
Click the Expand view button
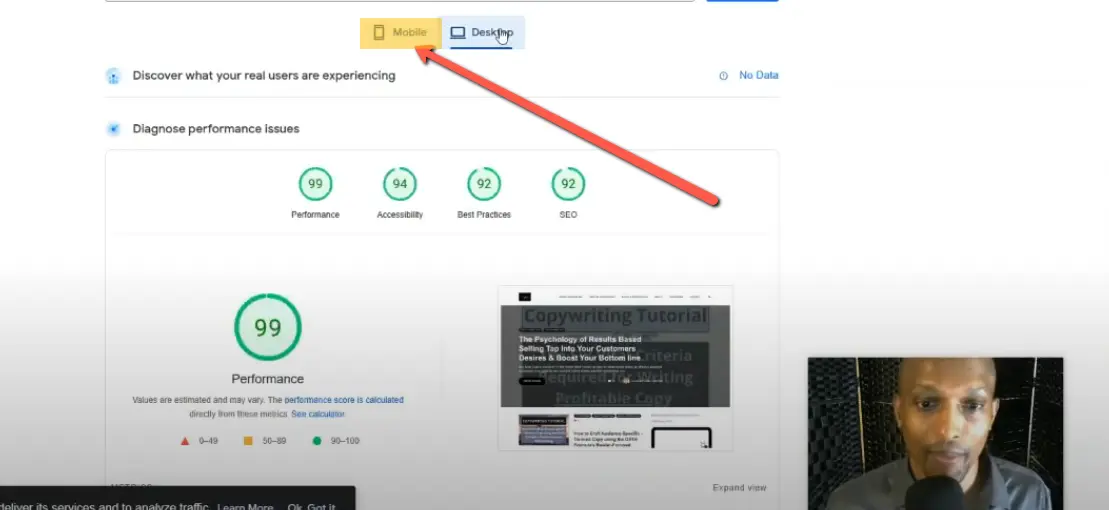coord(739,487)
